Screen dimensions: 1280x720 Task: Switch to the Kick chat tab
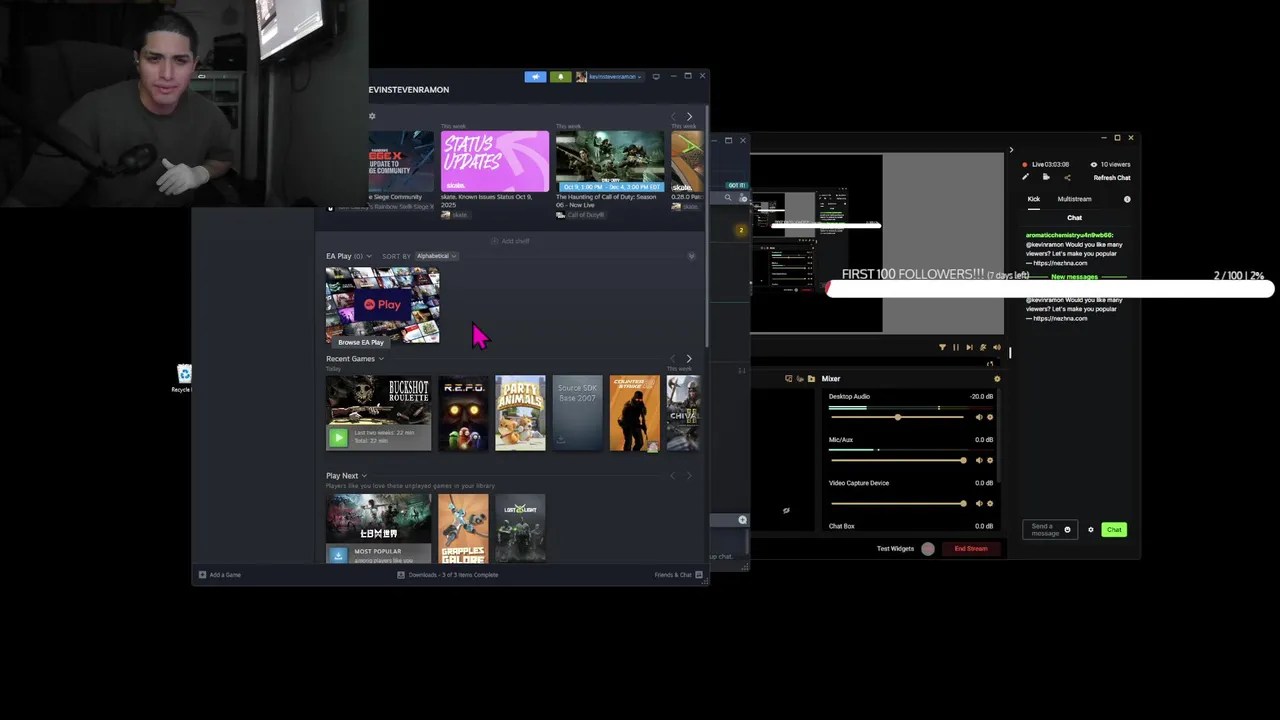coord(1034,199)
